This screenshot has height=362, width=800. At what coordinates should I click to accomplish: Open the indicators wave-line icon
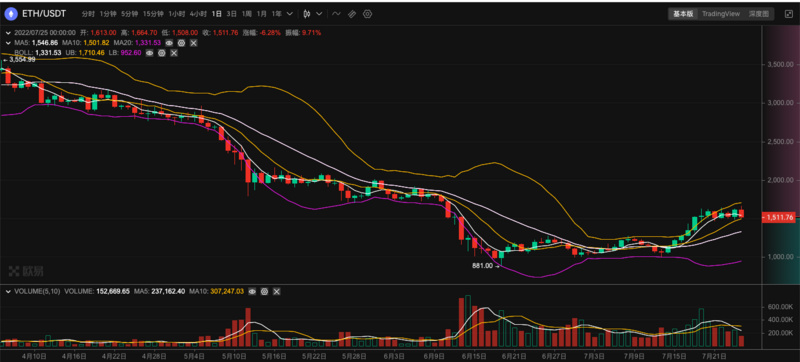pos(336,14)
